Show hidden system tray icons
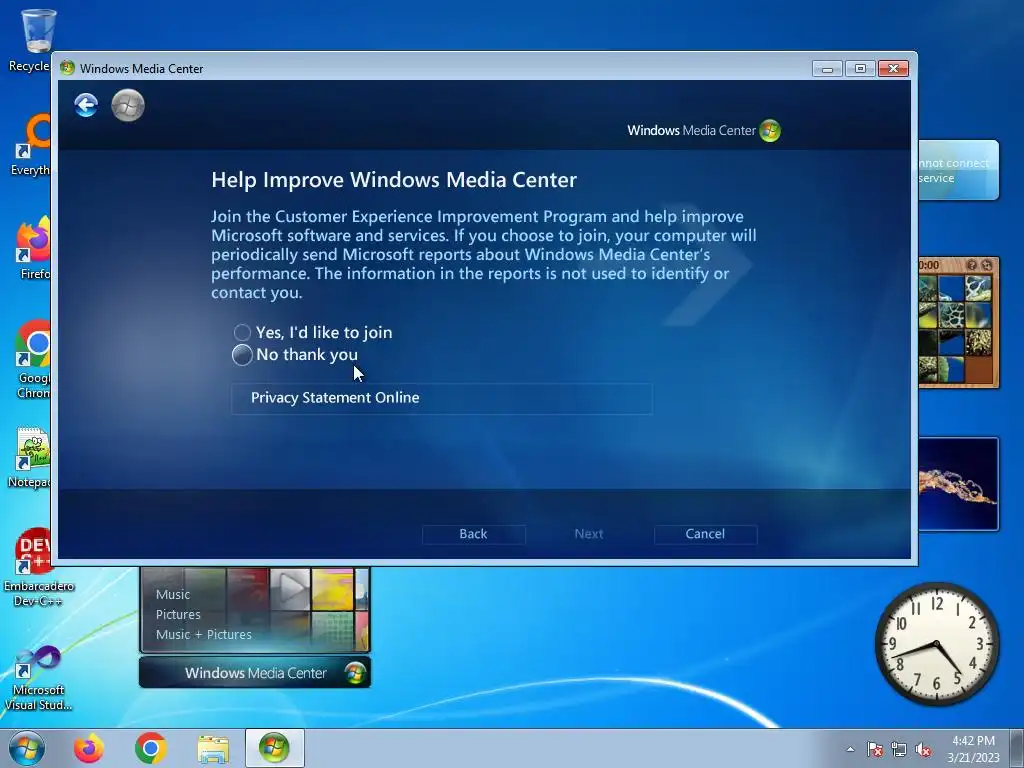This screenshot has width=1024, height=768. click(x=850, y=749)
